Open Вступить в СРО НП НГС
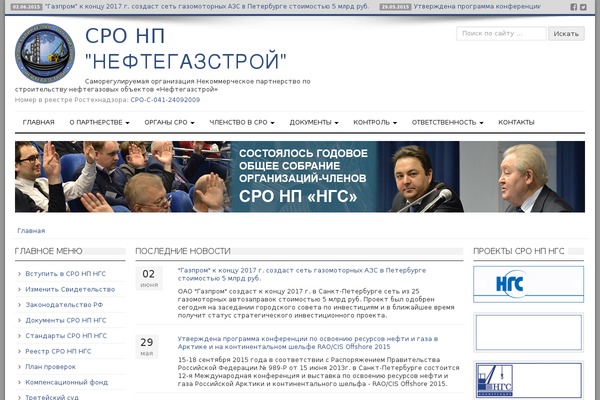Image resolution: width=600 pixels, height=400 pixels. click(65, 274)
